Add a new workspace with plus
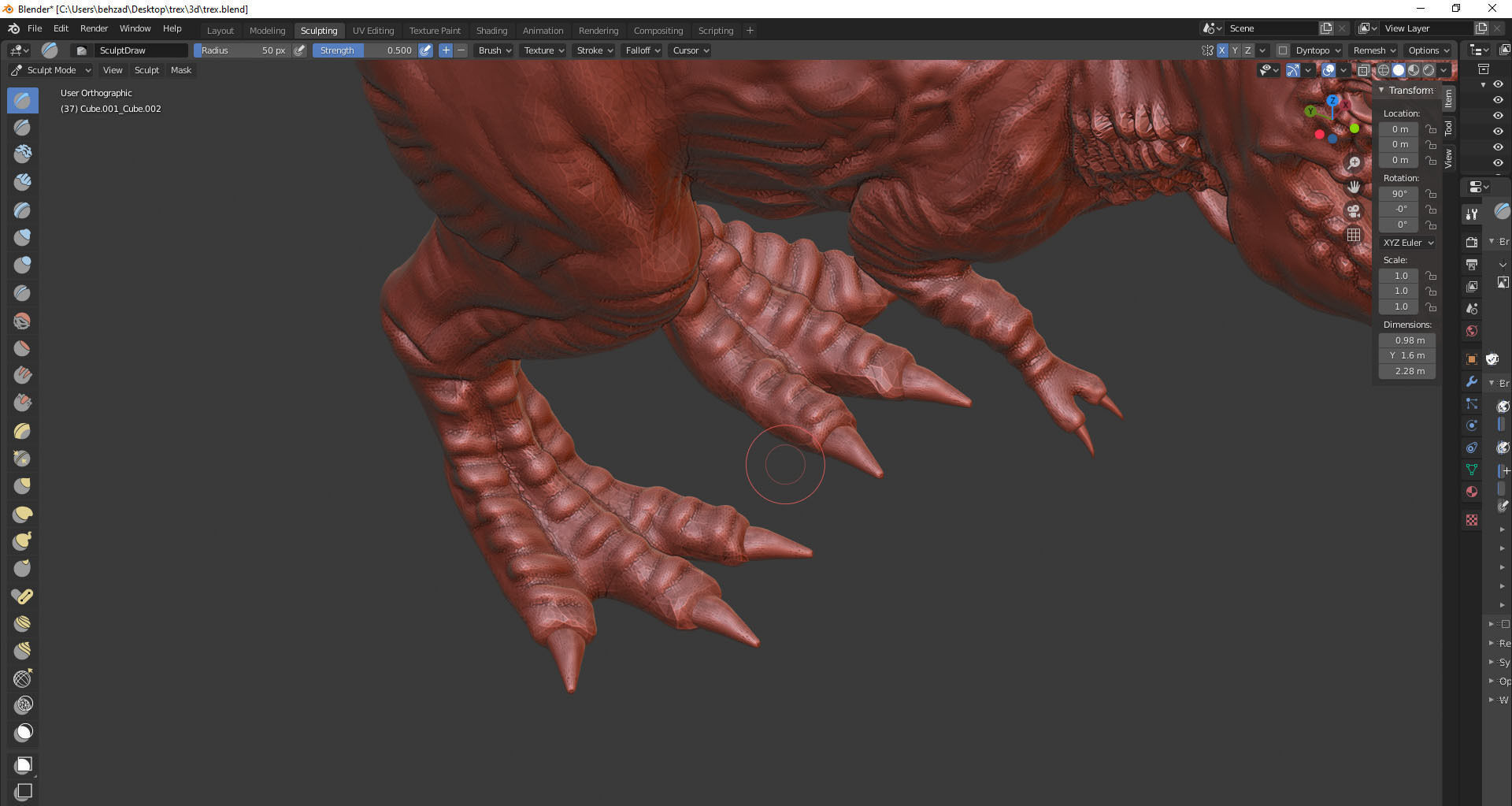 click(750, 31)
